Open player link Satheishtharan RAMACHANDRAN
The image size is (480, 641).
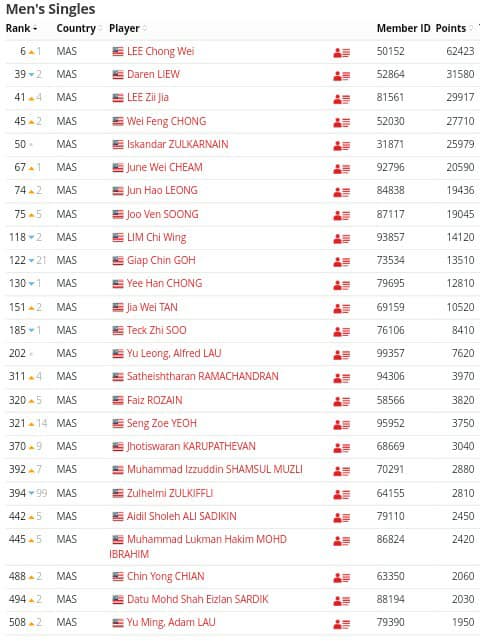click(x=202, y=376)
